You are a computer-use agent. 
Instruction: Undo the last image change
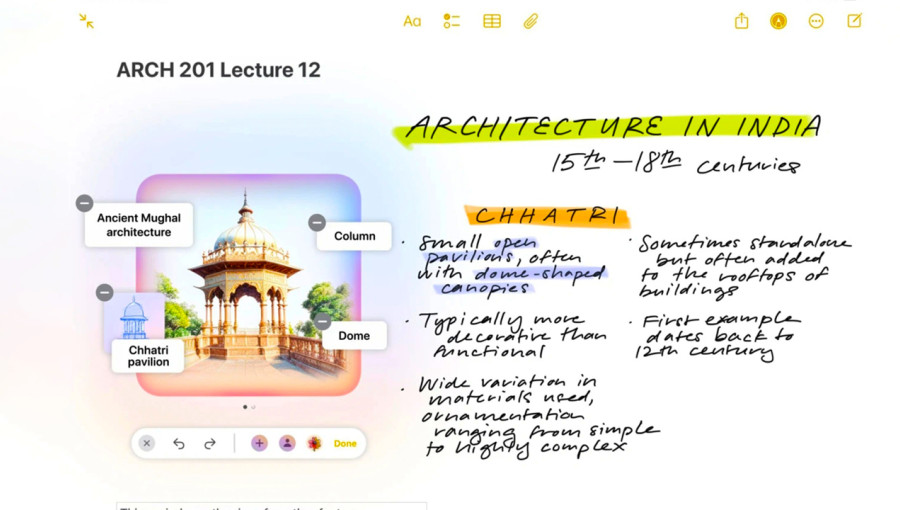179,443
